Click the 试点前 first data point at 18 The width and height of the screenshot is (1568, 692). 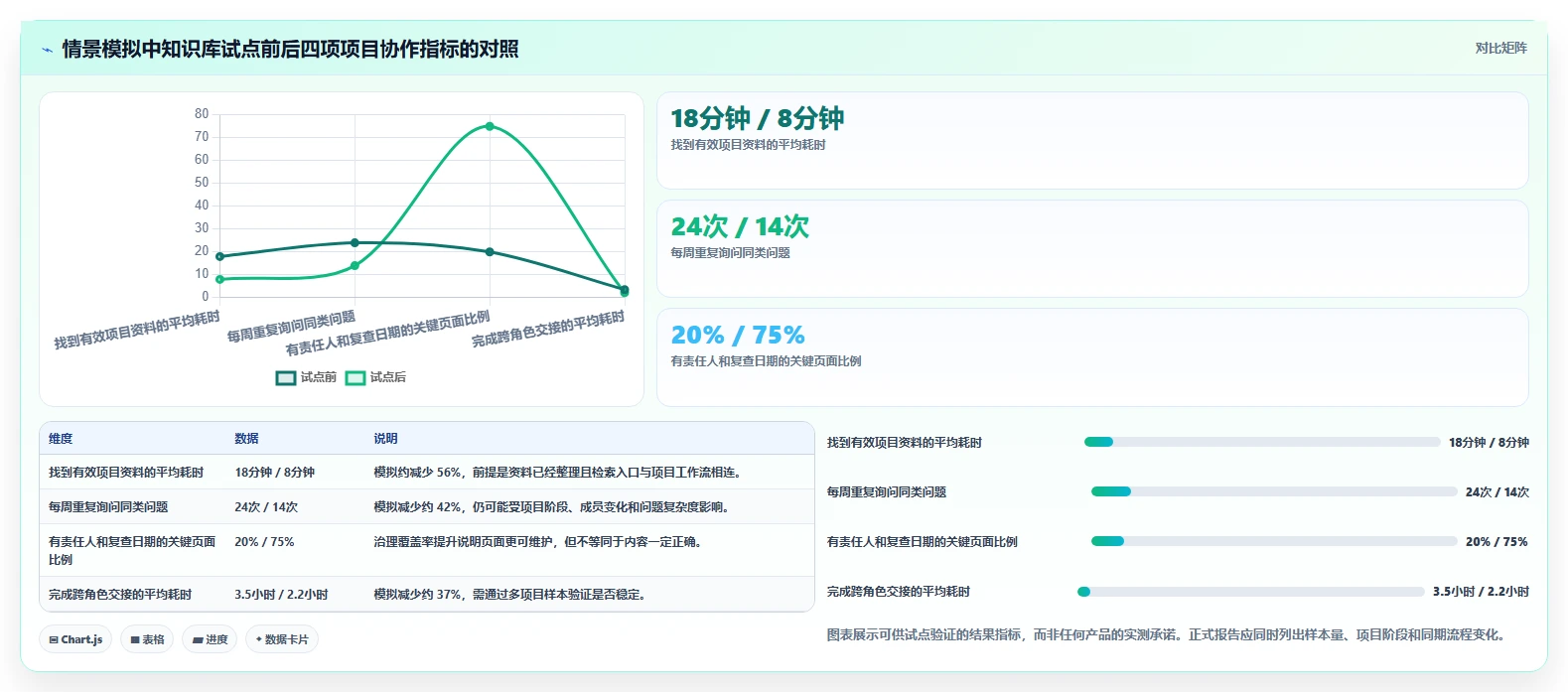click(219, 256)
